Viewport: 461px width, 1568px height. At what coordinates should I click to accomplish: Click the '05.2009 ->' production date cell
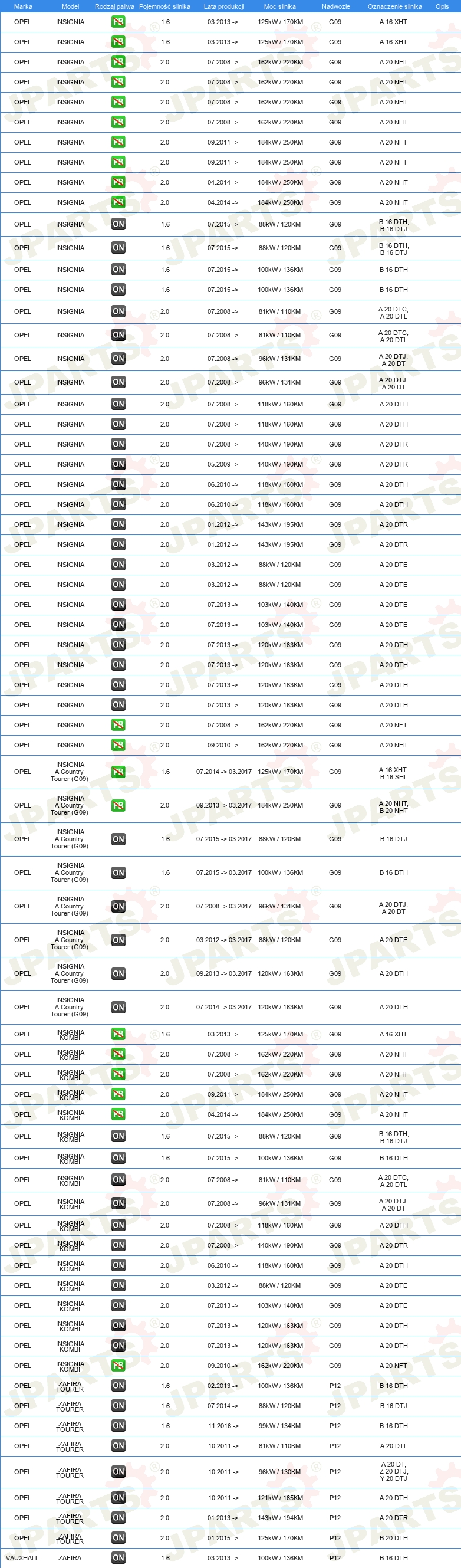tap(223, 464)
